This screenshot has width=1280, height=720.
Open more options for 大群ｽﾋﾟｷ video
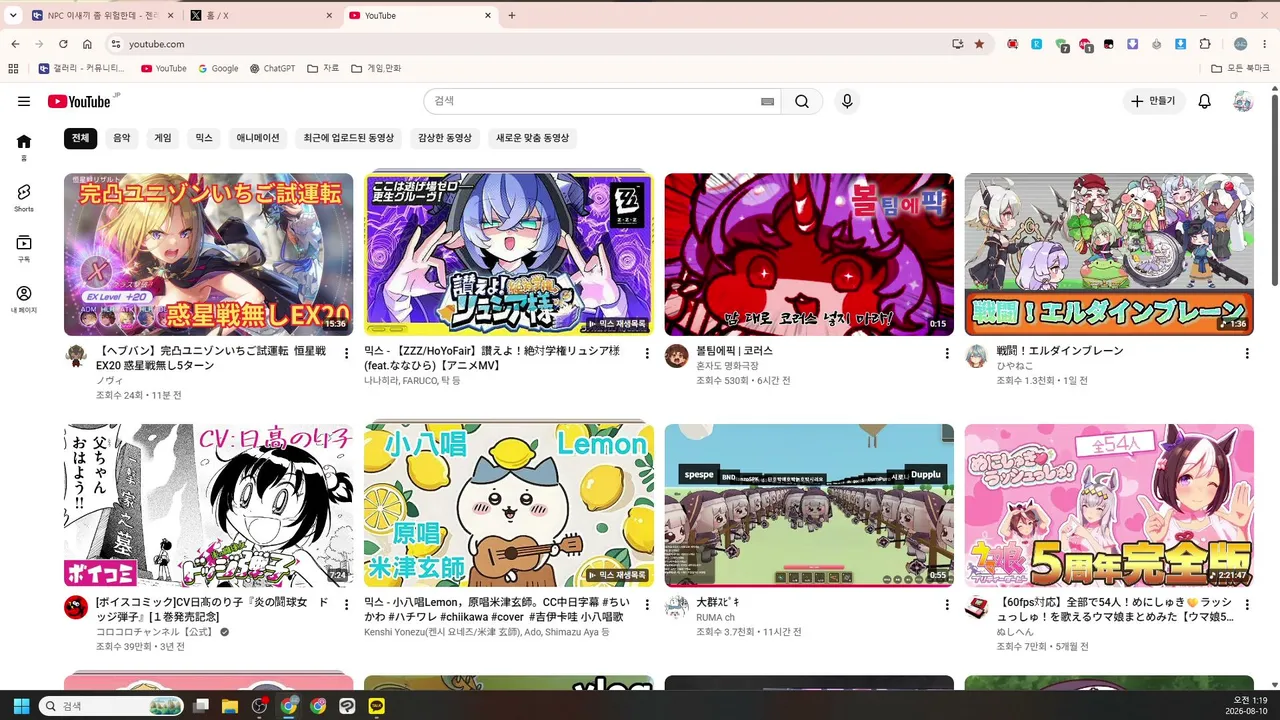click(947, 604)
